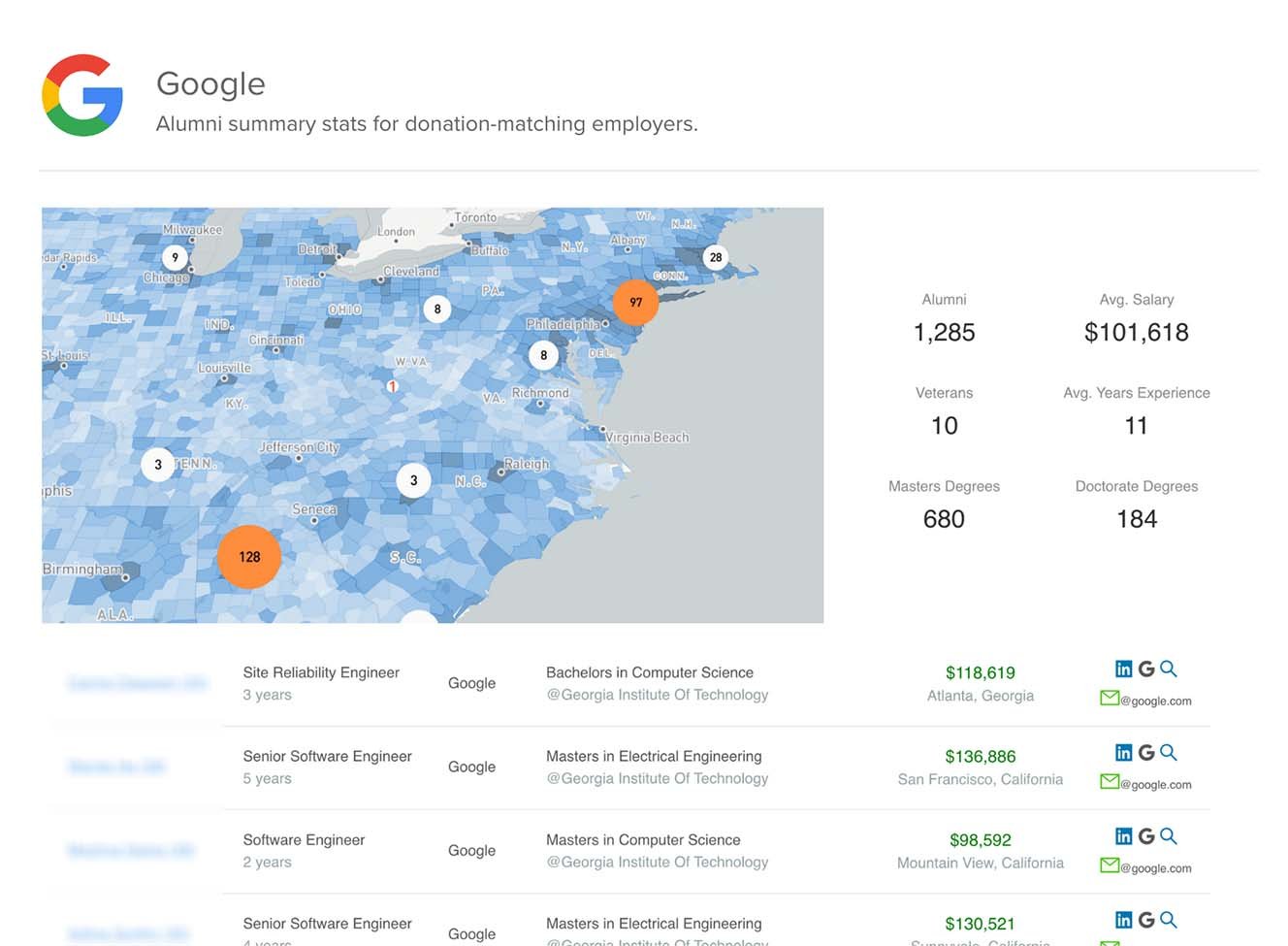This screenshot has height=946, width=1288.
Task: Click @google.com email in the $136,886 row
Action: pos(1156,784)
